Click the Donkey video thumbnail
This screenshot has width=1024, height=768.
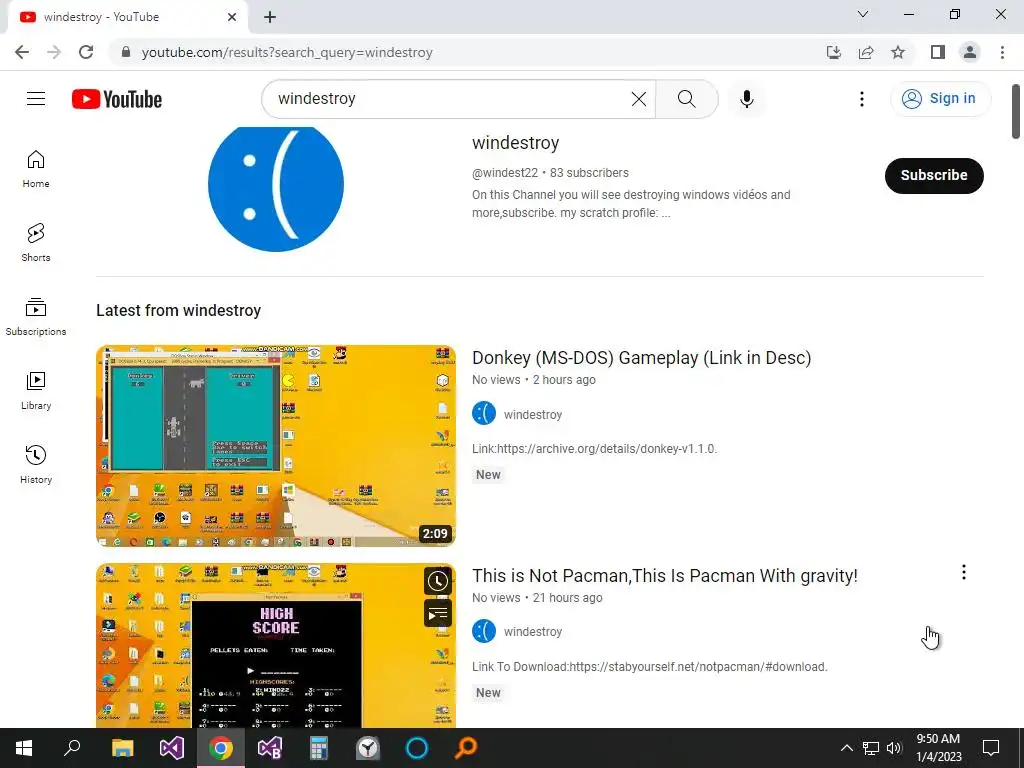point(276,445)
